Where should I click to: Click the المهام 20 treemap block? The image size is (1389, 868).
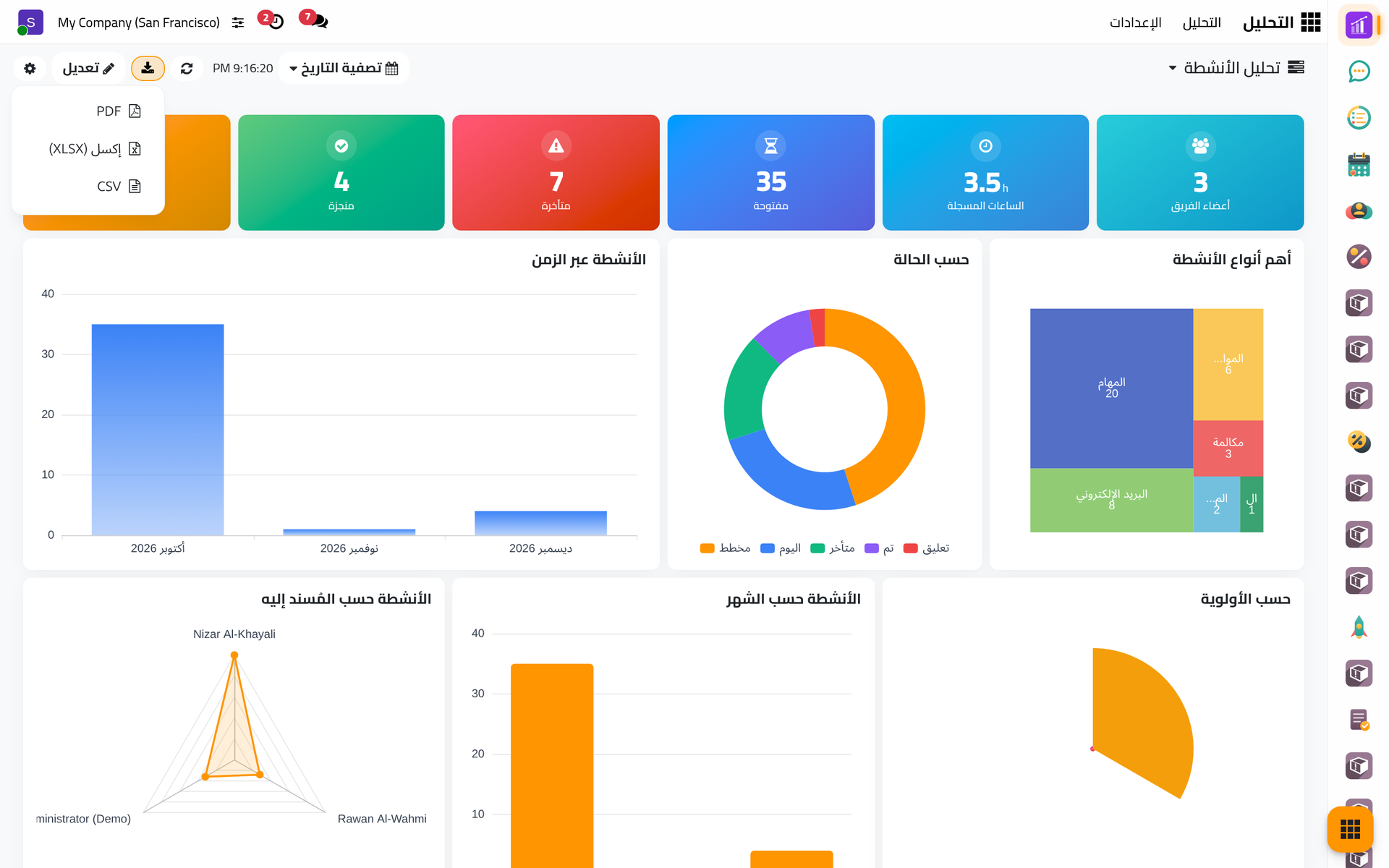tap(1111, 388)
